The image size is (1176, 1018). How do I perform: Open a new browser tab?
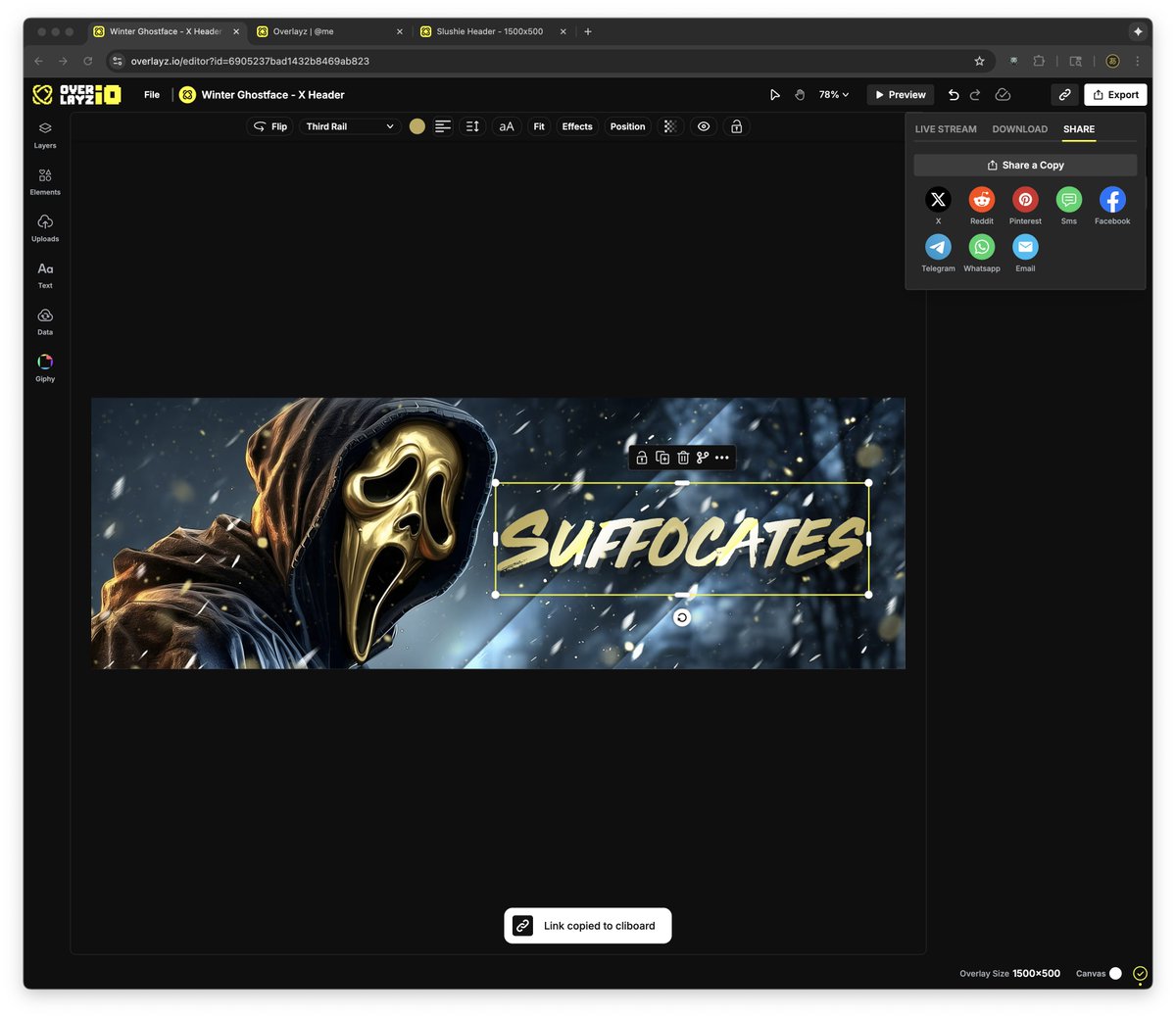point(588,31)
